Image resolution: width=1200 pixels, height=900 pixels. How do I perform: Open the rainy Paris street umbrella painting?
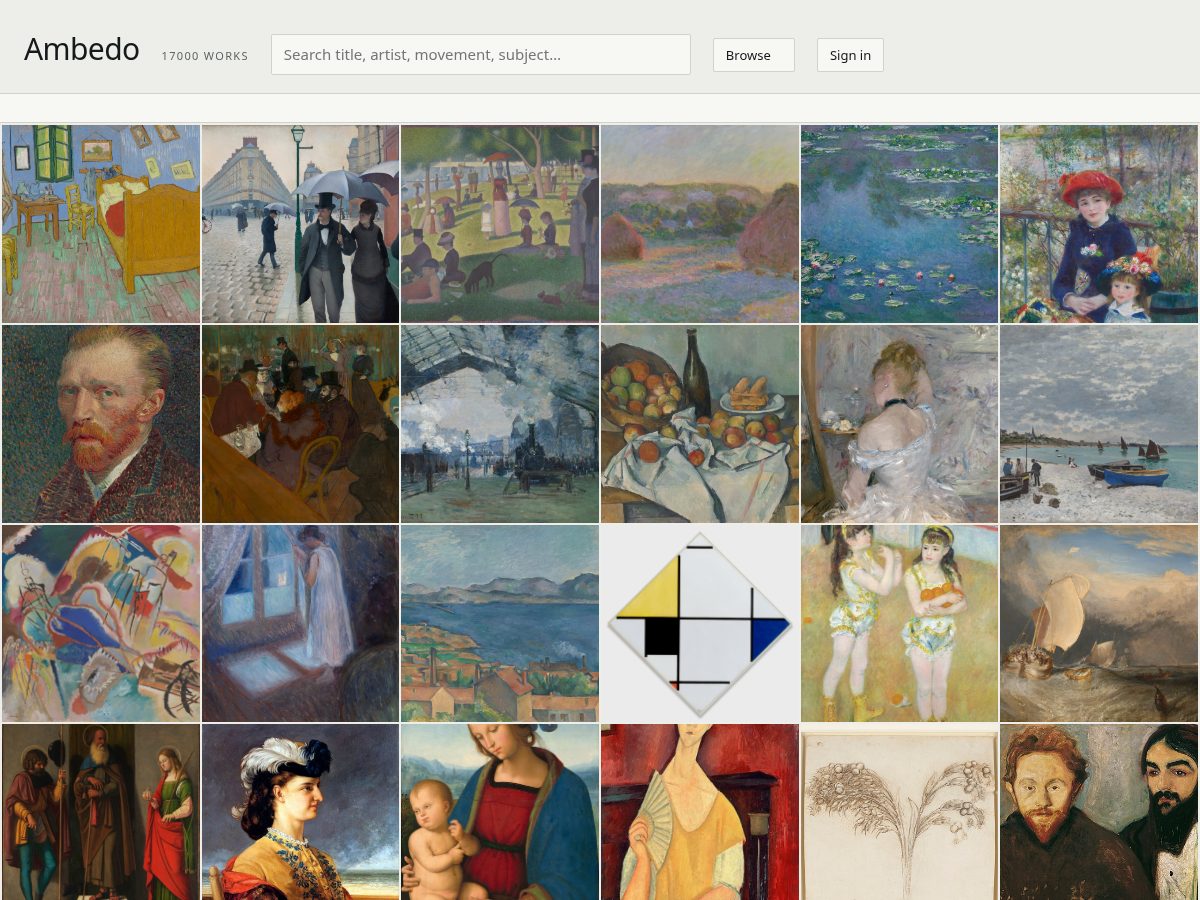[x=301, y=224]
